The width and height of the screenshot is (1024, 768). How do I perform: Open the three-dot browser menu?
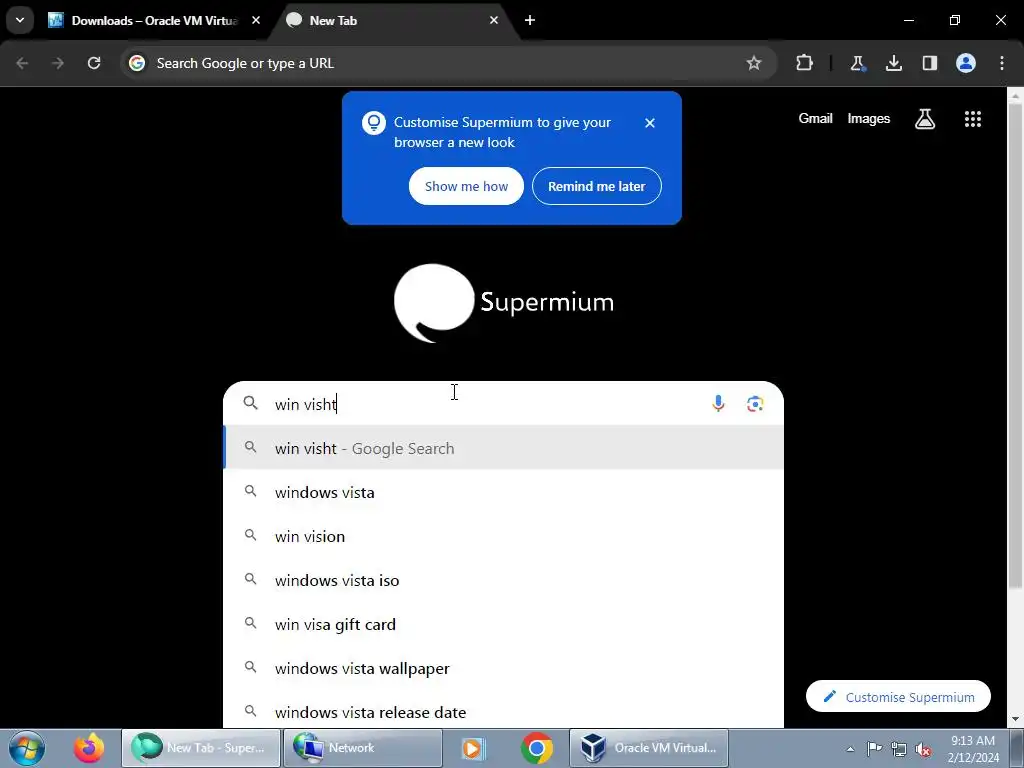coord(1001,63)
